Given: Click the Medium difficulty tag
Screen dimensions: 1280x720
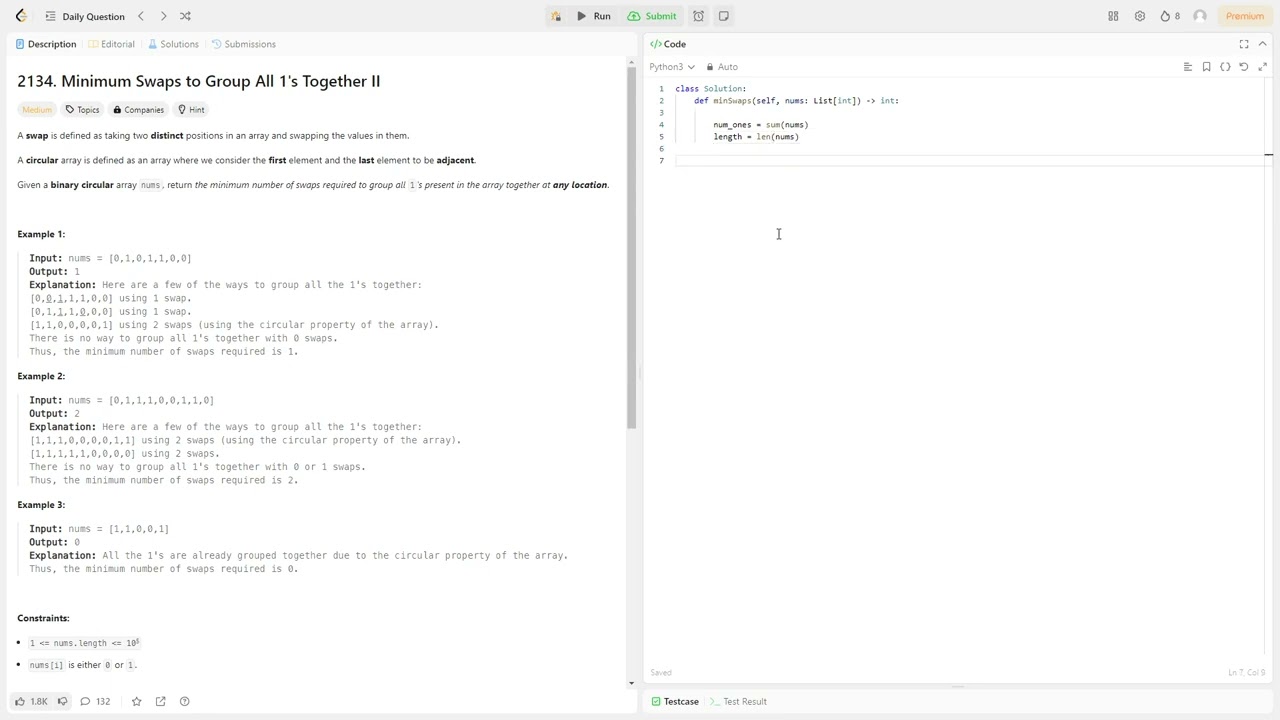Looking at the screenshot, I should pyautogui.click(x=37, y=110).
